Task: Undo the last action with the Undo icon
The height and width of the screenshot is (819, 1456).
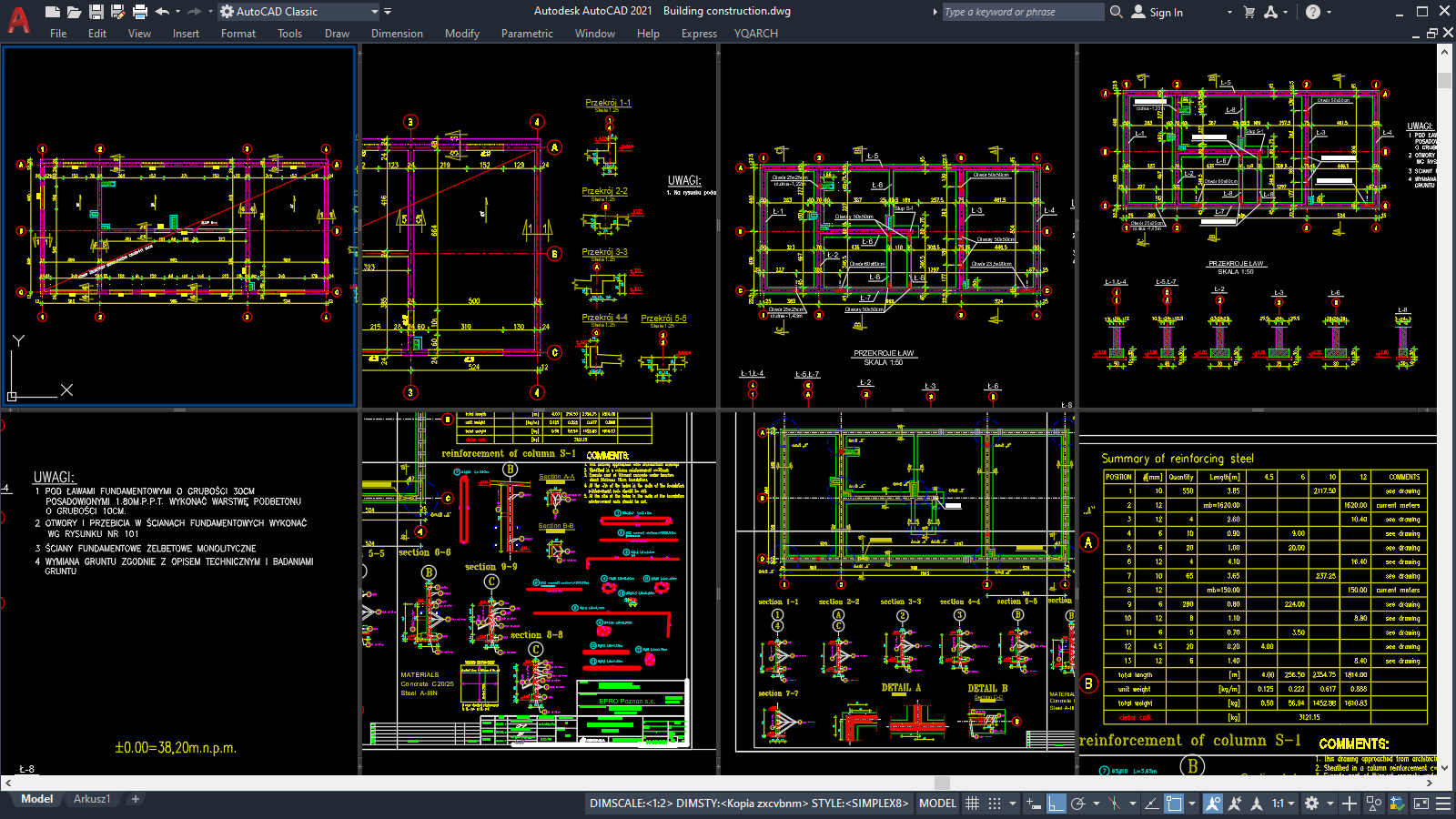Action: coord(160,11)
